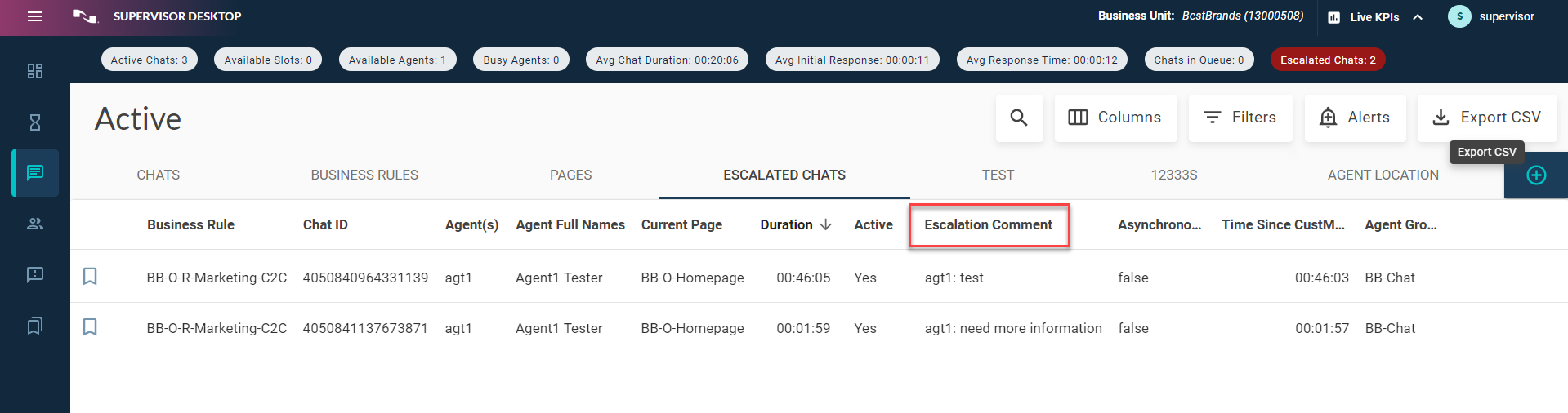Open the Filters panel
This screenshot has width=1568, height=413.
(1240, 118)
